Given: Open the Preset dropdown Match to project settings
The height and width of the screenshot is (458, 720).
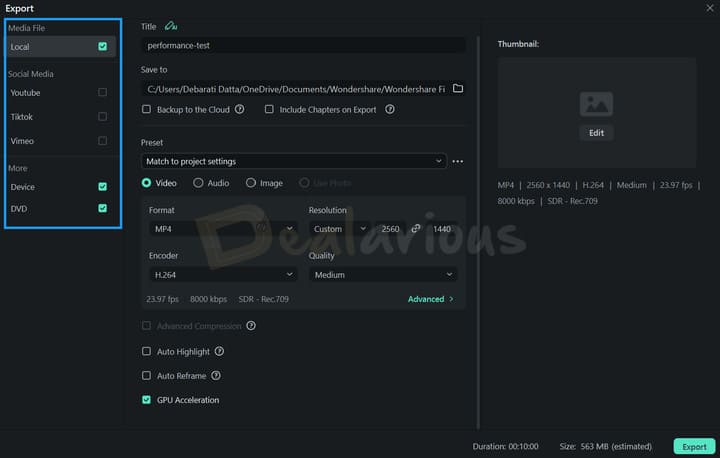Looking at the screenshot, I should click(x=294, y=161).
